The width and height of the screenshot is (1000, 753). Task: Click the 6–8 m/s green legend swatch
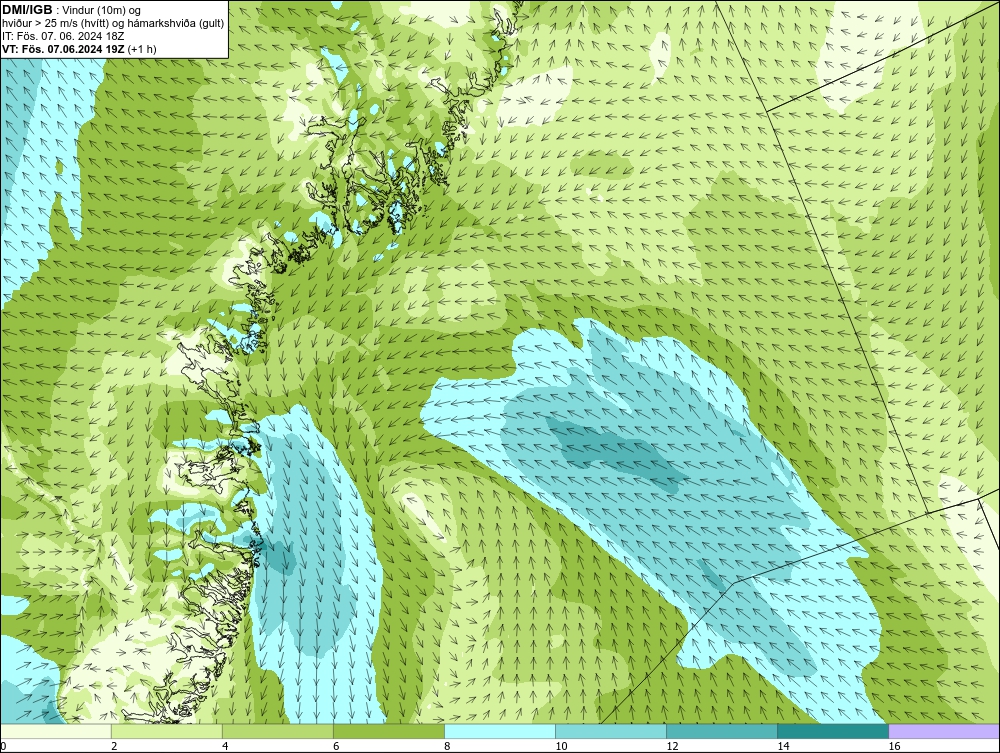(x=389, y=731)
